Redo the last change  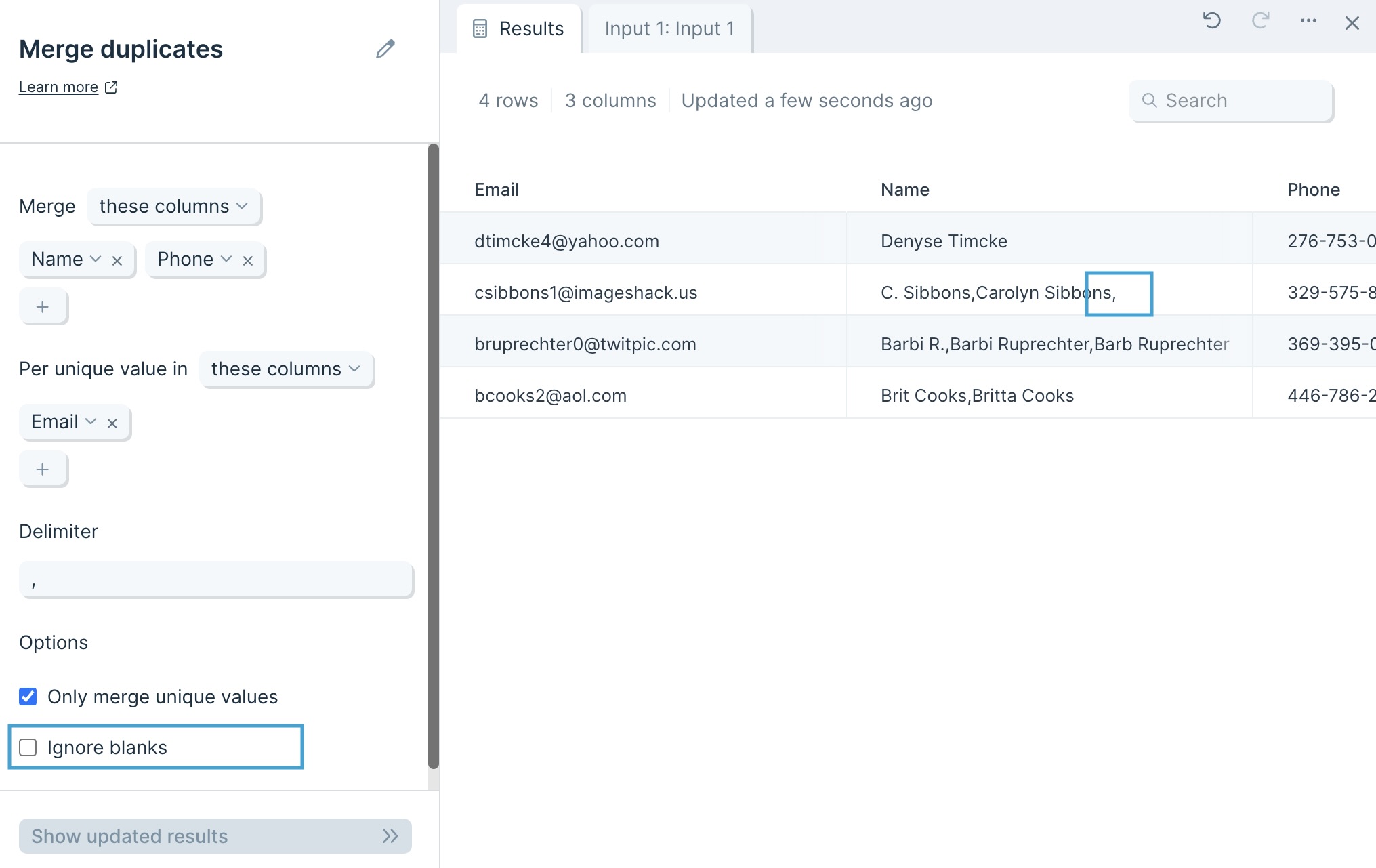pos(1260,21)
